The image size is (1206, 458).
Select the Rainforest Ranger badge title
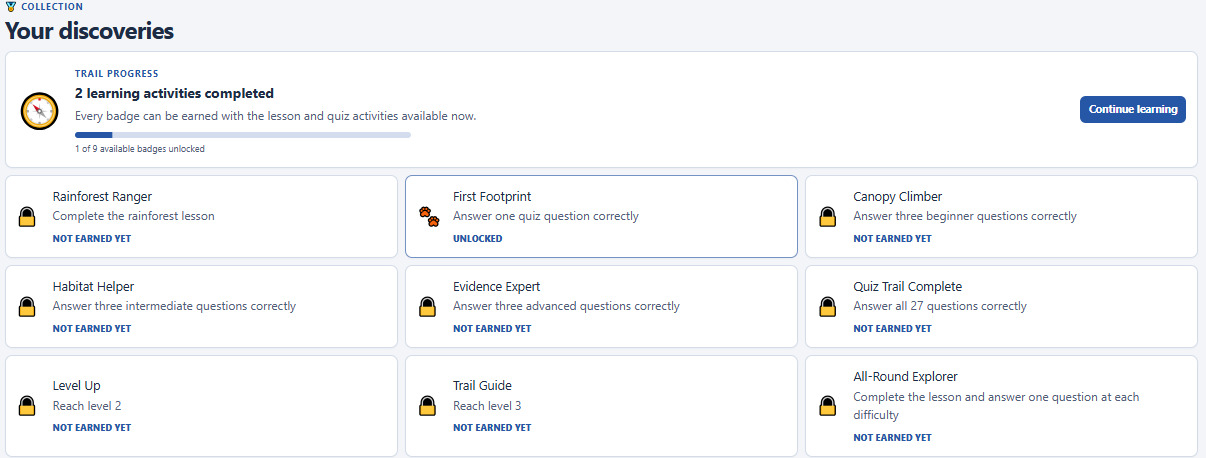[102, 197]
